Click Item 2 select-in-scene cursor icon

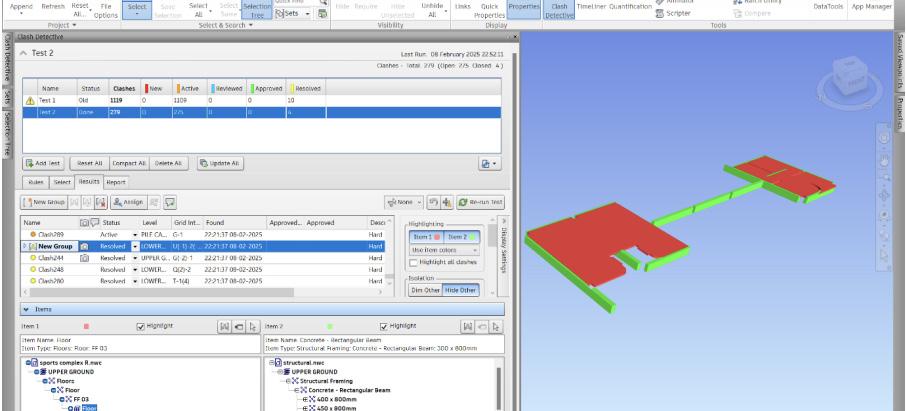(496, 327)
